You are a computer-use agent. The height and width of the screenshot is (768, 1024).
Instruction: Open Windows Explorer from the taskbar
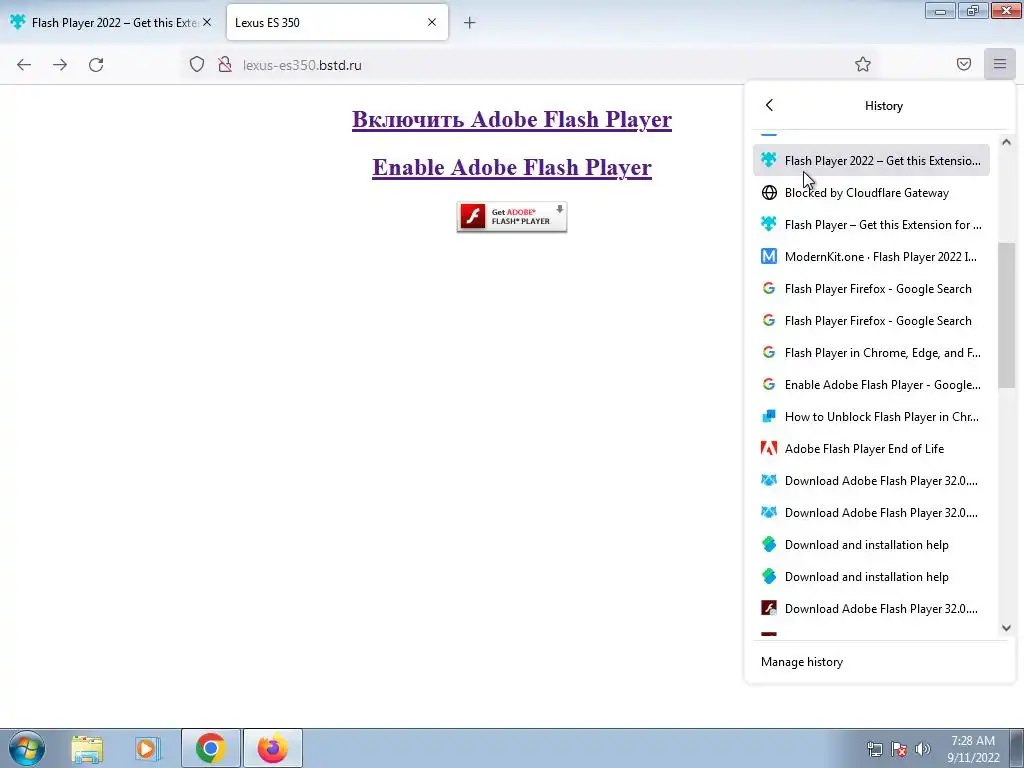click(x=87, y=748)
